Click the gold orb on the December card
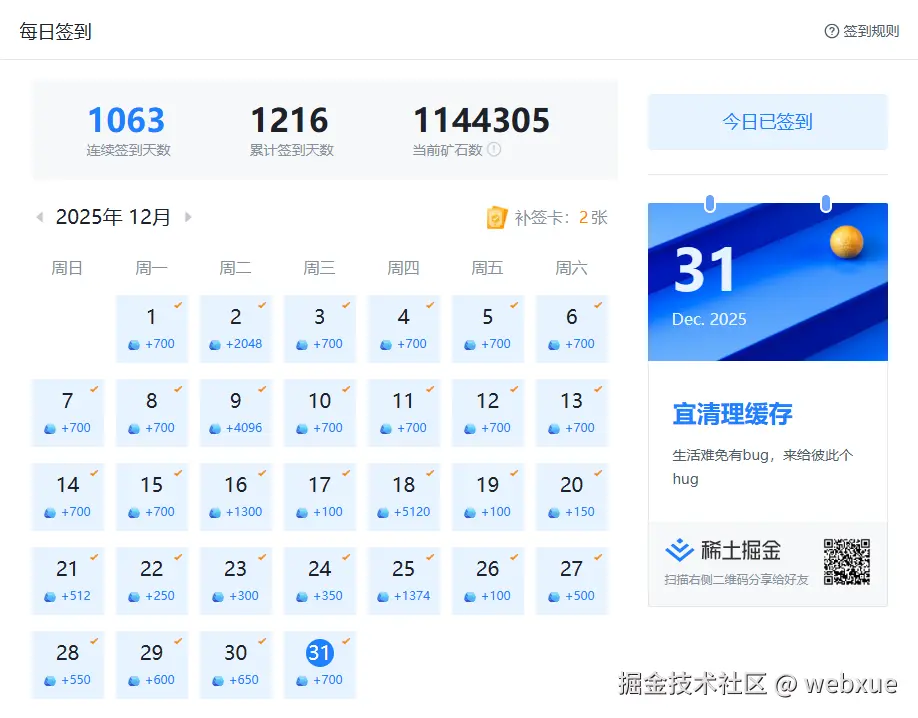Viewport: 918px width, 718px height. (x=848, y=240)
